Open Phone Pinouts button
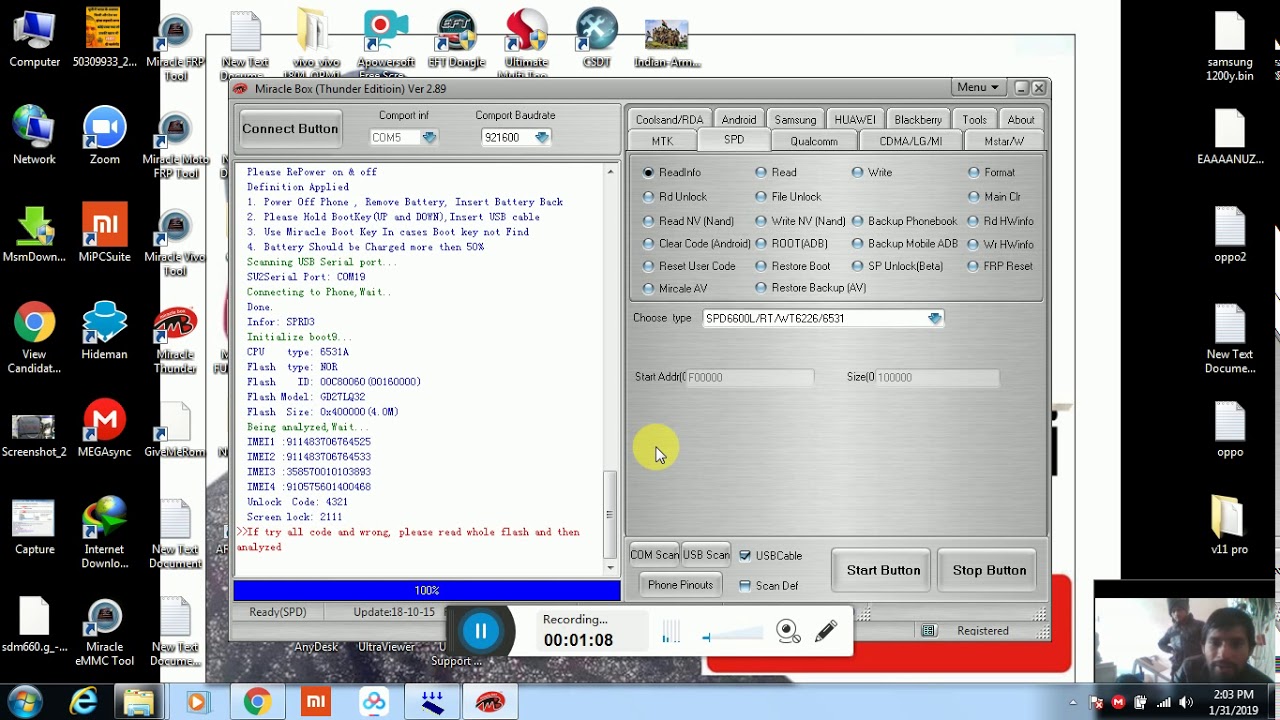 point(680,585)
